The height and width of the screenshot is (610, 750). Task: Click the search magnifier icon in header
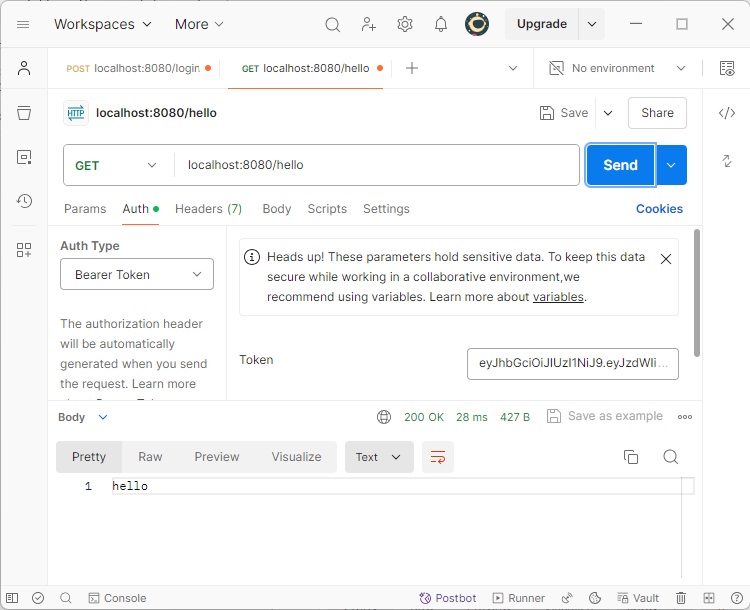click(x=333, y=24)
